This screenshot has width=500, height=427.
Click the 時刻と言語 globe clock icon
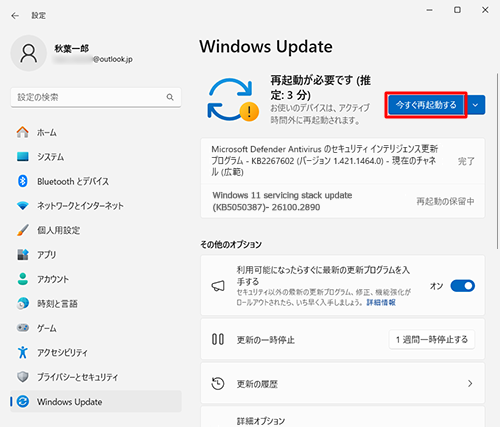(x=23, y=303)
